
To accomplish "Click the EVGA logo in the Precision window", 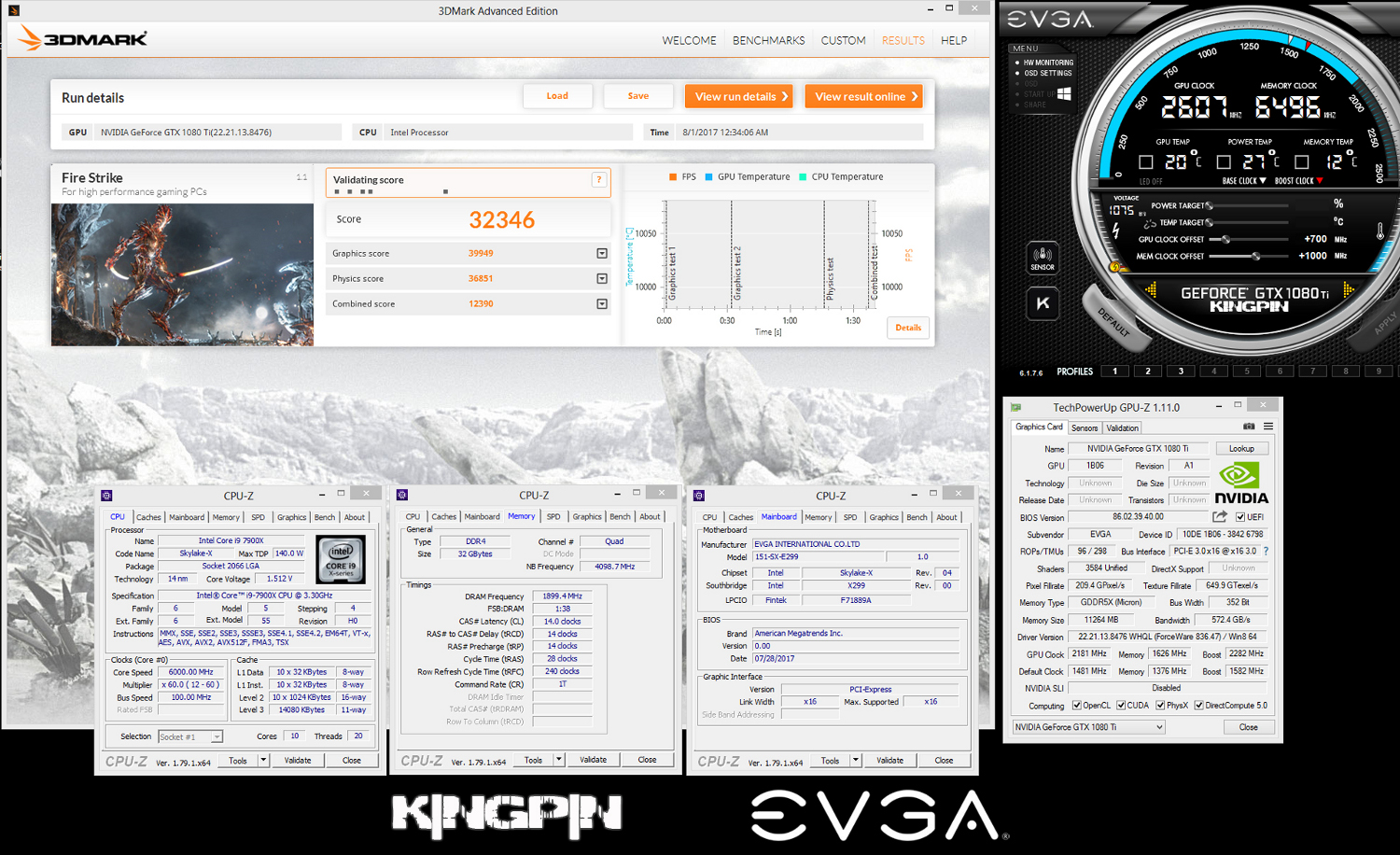I will pos(1049,20).
